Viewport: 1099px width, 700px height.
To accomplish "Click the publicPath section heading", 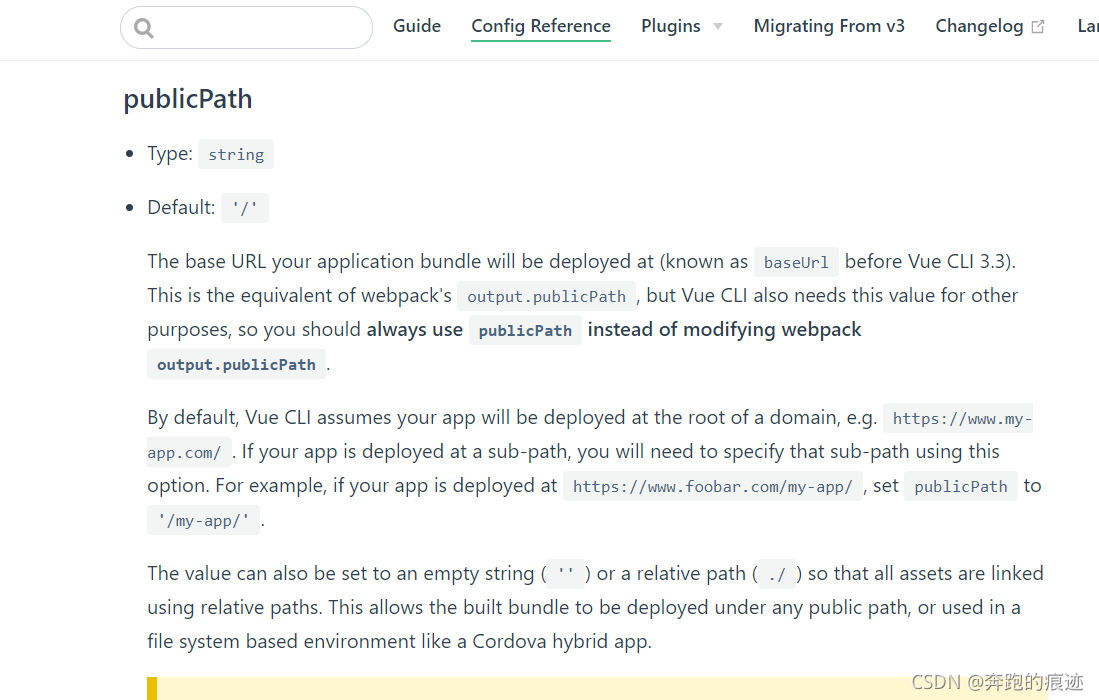I will (x=188, y=99).
